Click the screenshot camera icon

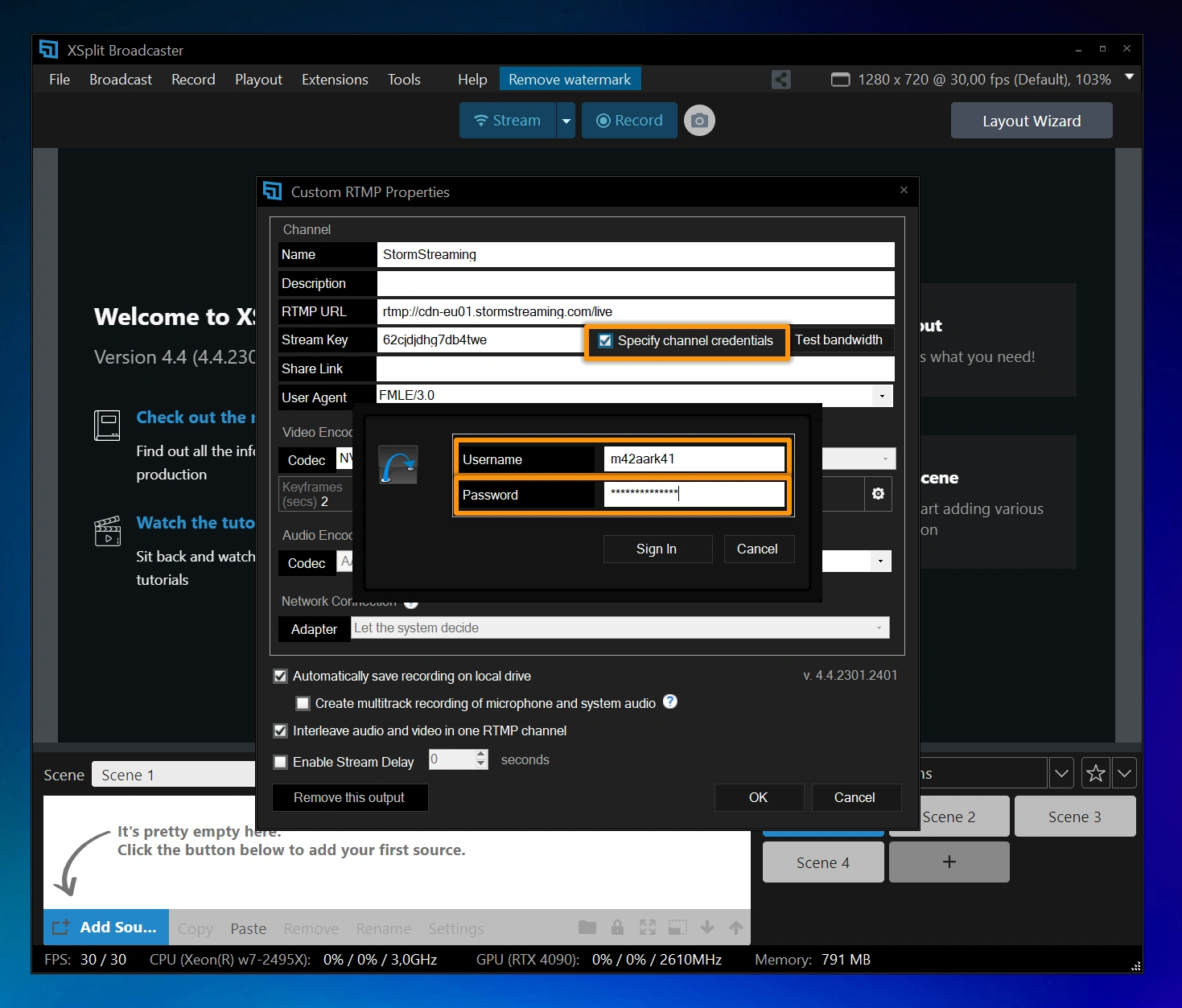pos(699,121)
